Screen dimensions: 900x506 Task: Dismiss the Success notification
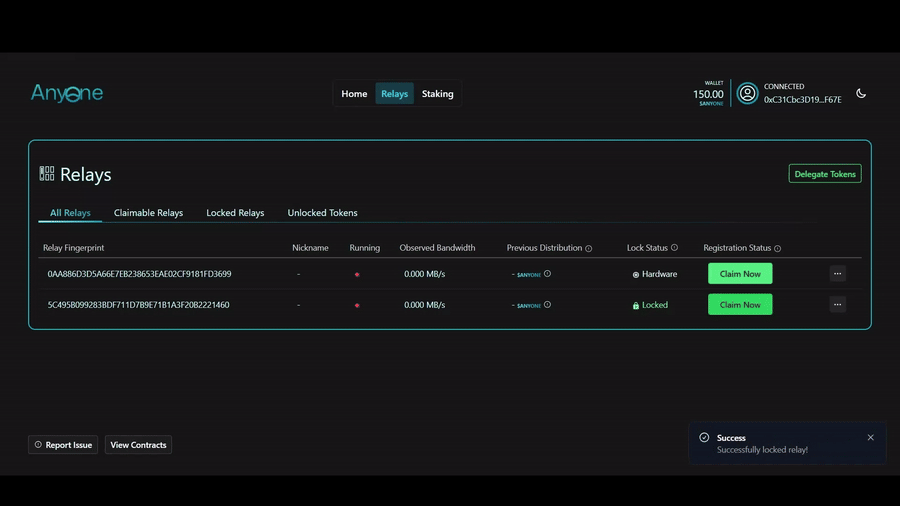870,438
